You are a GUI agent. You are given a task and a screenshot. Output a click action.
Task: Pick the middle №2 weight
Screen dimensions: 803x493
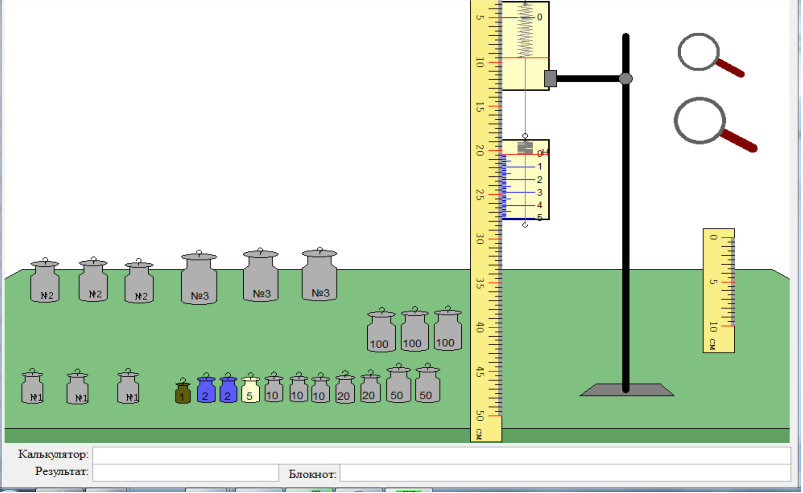(93, 280)
